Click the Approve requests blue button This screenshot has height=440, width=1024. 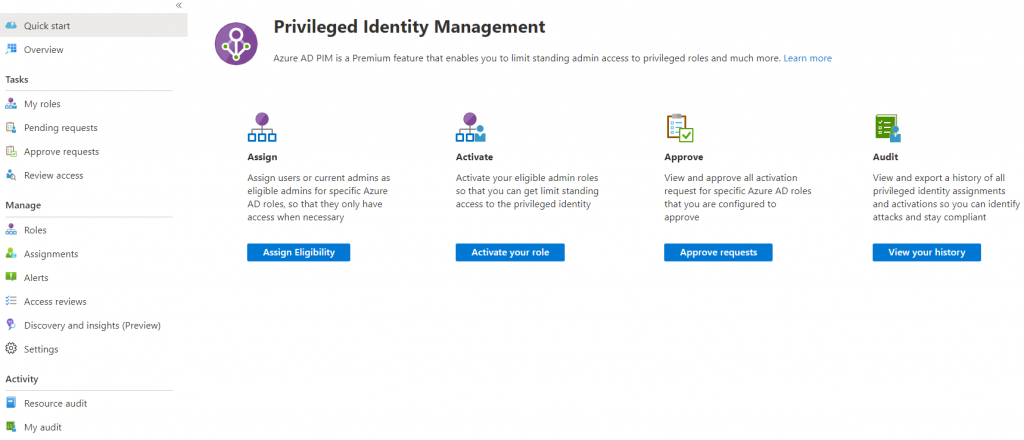[x=718, y=253]
